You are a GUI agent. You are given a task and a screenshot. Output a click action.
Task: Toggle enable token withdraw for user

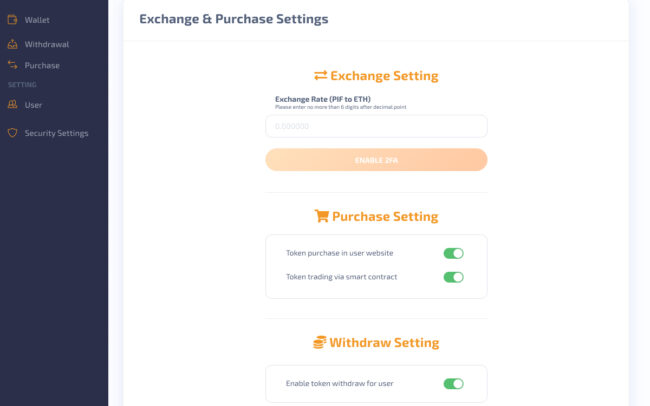[x=453, y=383]
